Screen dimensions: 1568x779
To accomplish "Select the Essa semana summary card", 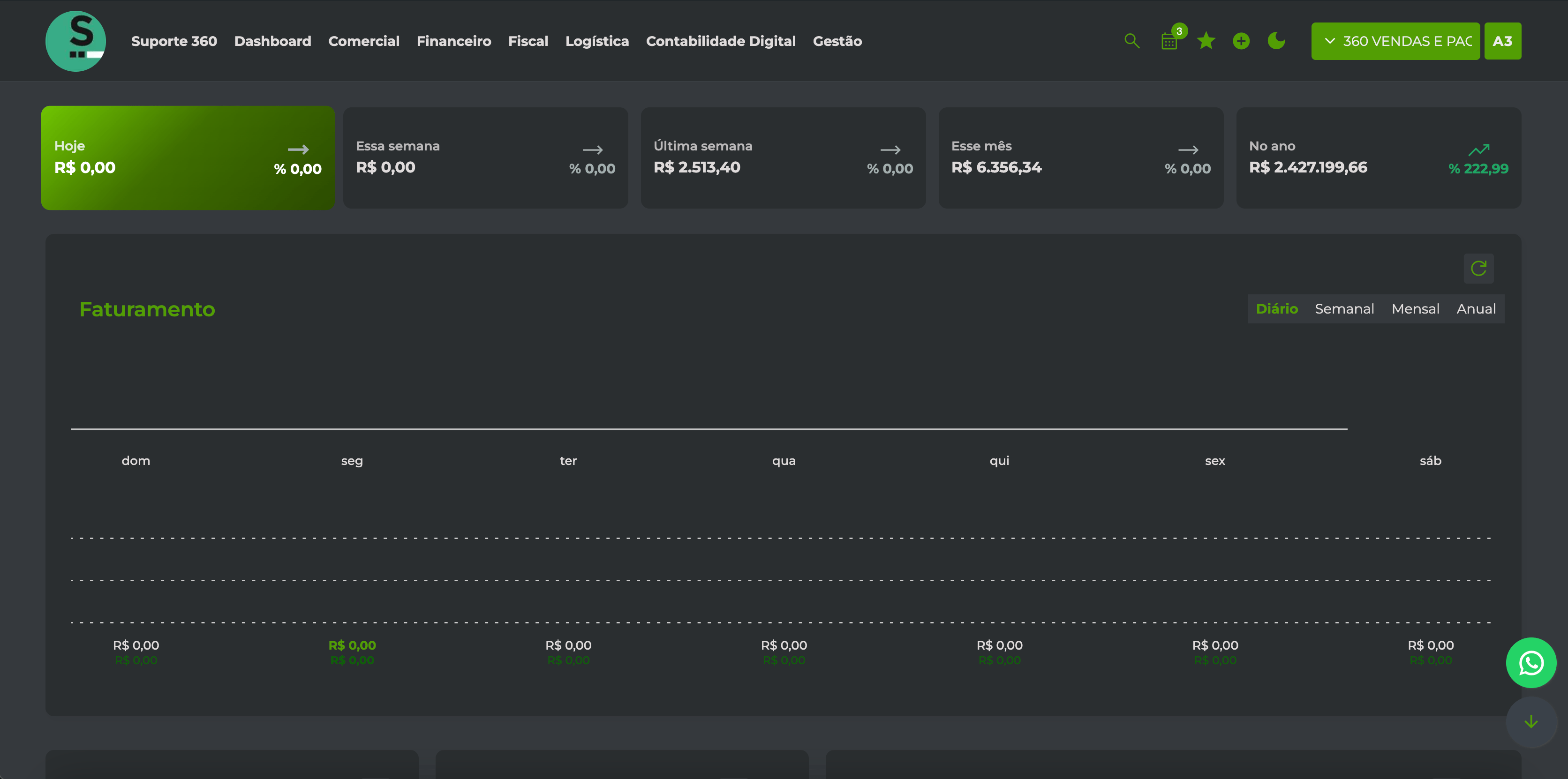I will 485,157.
